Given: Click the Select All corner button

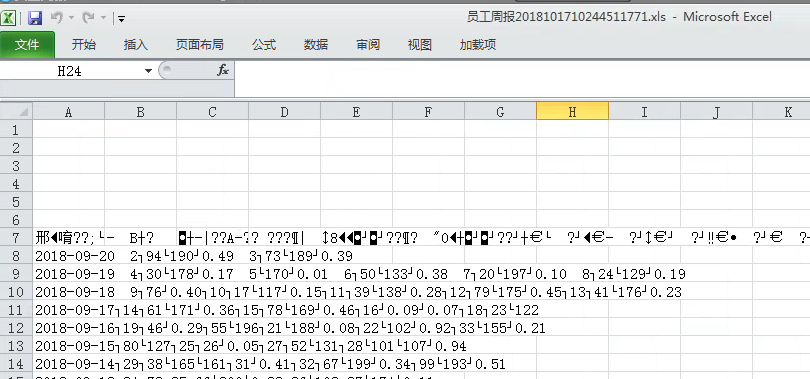Looking at the screenshot, I should tap(17, 112).
